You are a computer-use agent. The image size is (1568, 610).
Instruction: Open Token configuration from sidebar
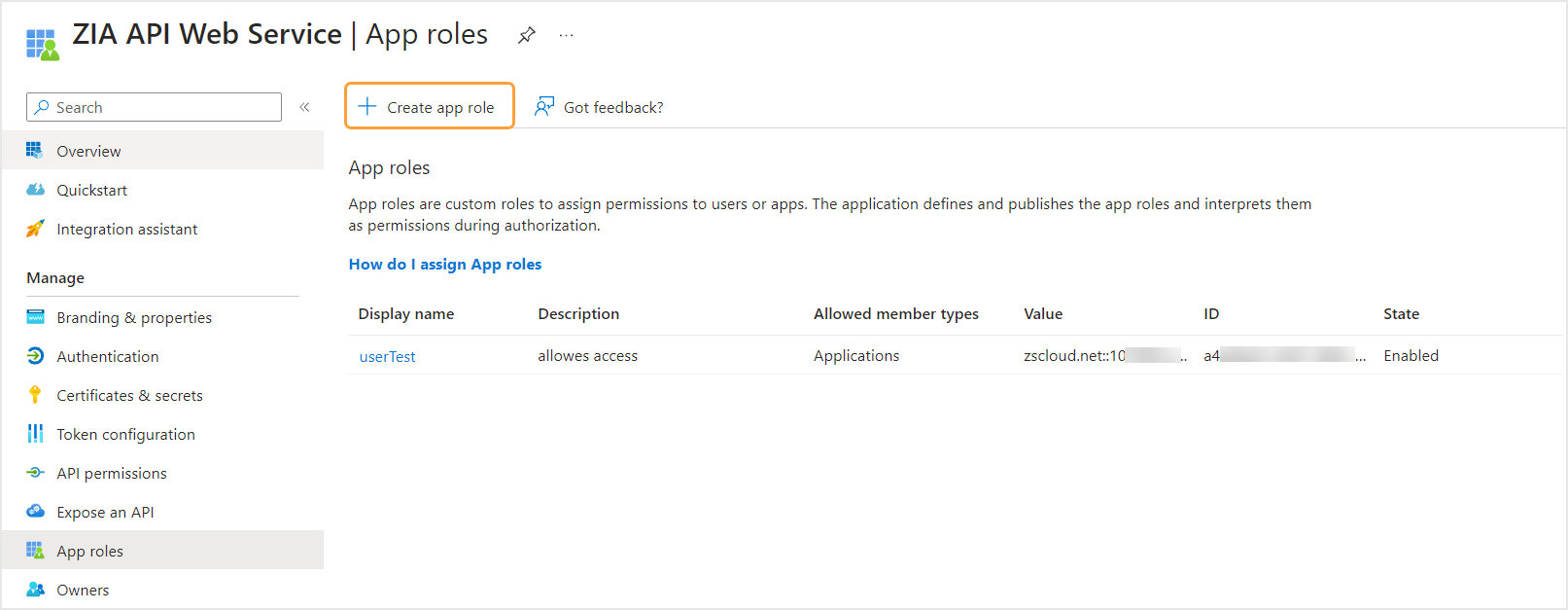click(125, 434)
